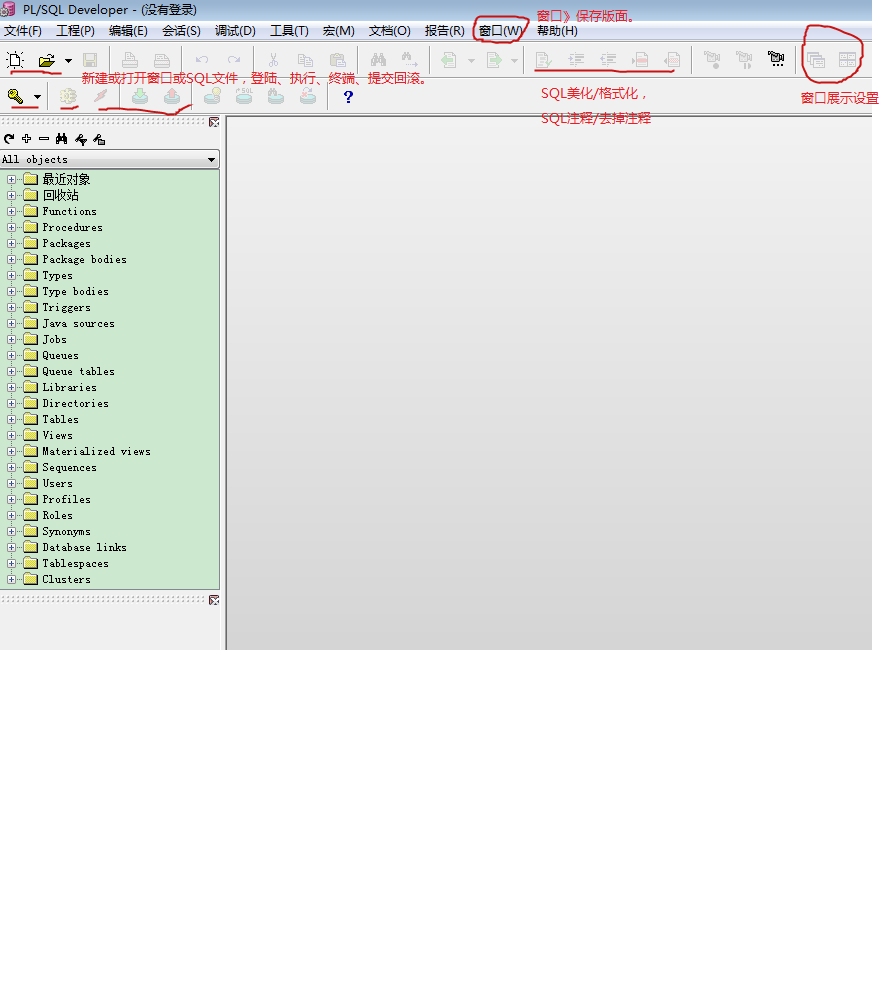Open the 工程(P) menu
Viewport: 881px width, 1000px height.
point(75,31)
